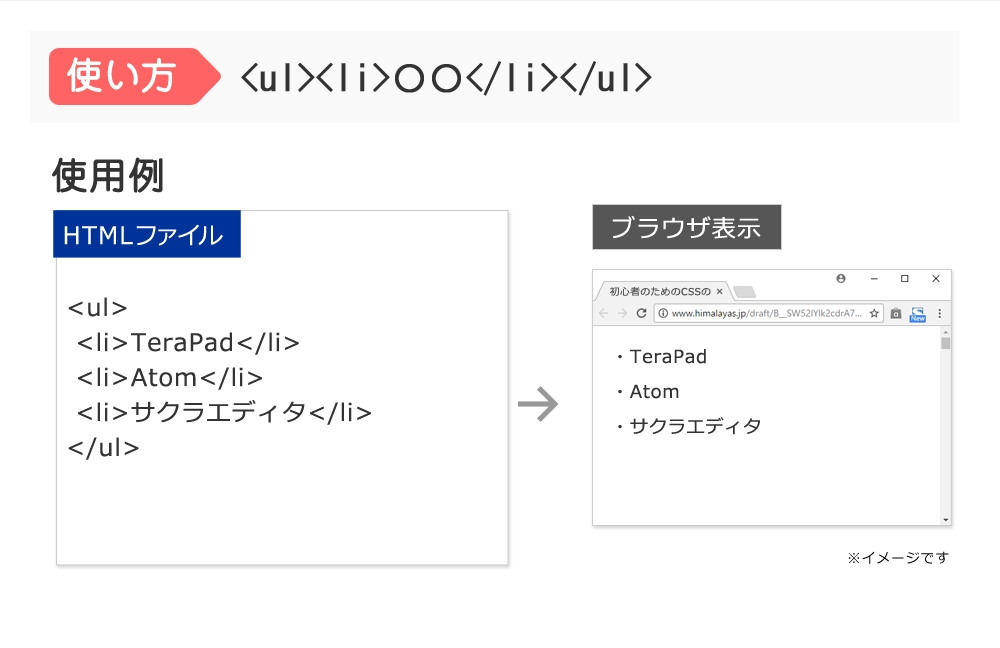Click the 使用例 heading
Screen dimensions: 1000x648
(108, 175)
